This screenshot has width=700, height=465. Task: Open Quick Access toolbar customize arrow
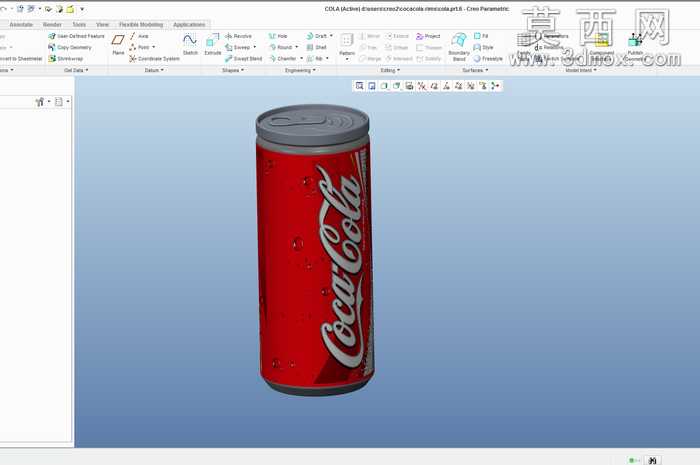click(82, 9)
